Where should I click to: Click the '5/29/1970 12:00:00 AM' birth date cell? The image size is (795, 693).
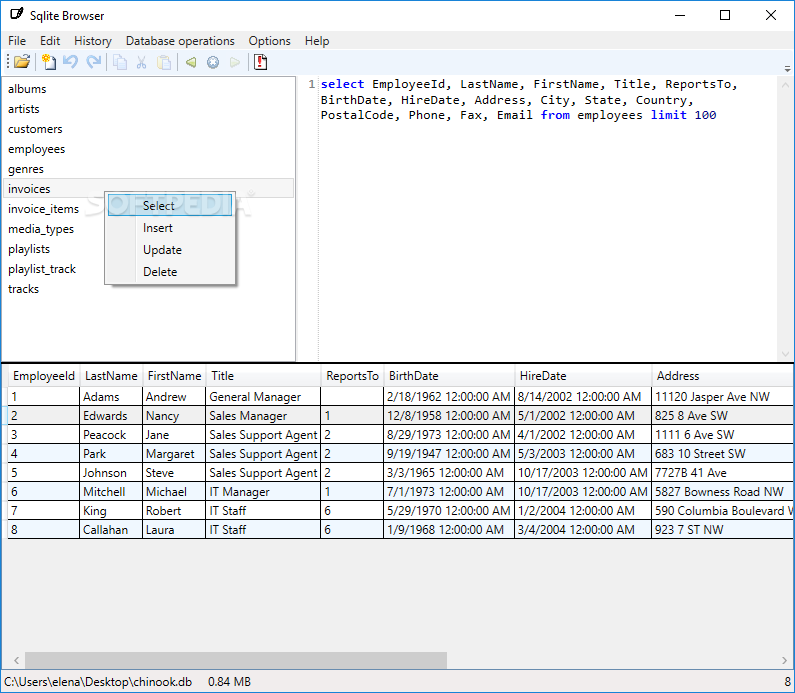(449, 510)
